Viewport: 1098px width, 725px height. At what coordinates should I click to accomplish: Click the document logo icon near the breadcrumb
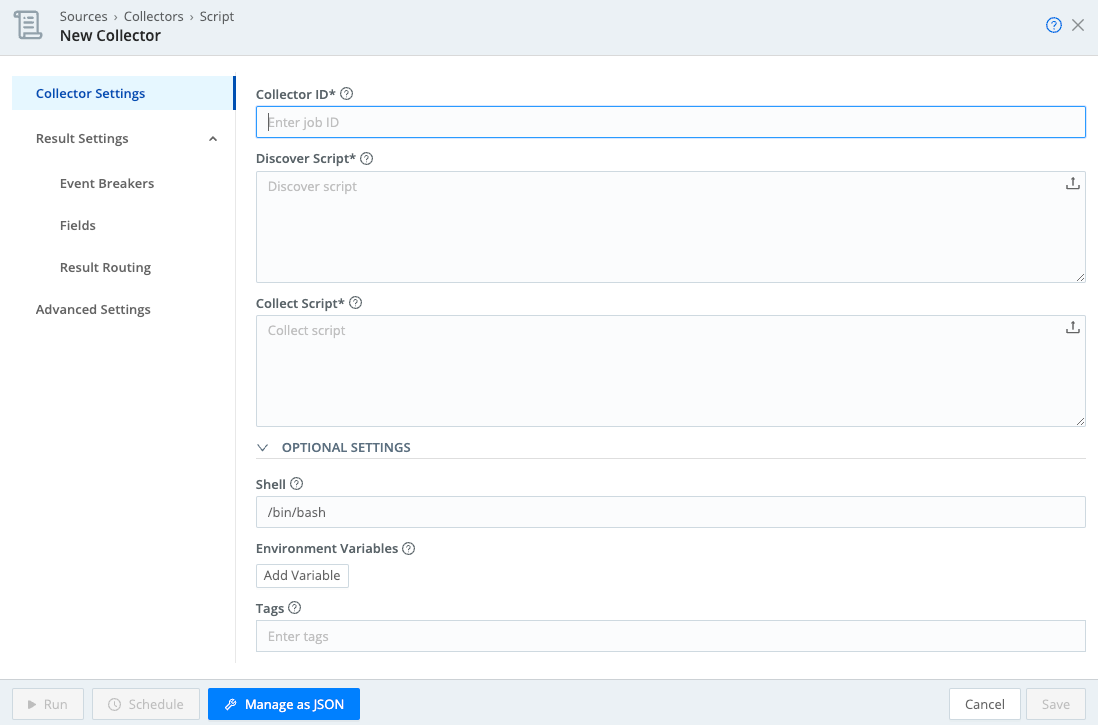(x=27, y=25)
